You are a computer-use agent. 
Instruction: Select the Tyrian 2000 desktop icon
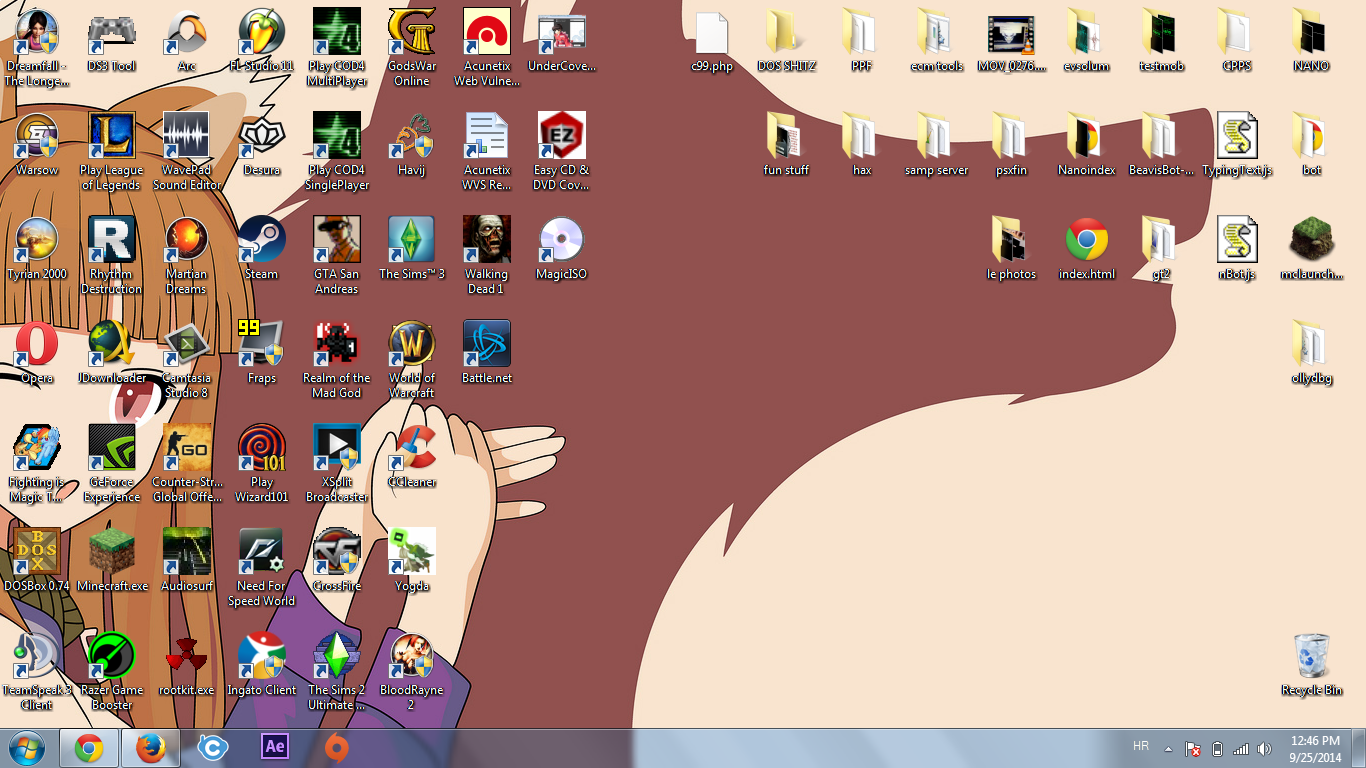[37, 249]
